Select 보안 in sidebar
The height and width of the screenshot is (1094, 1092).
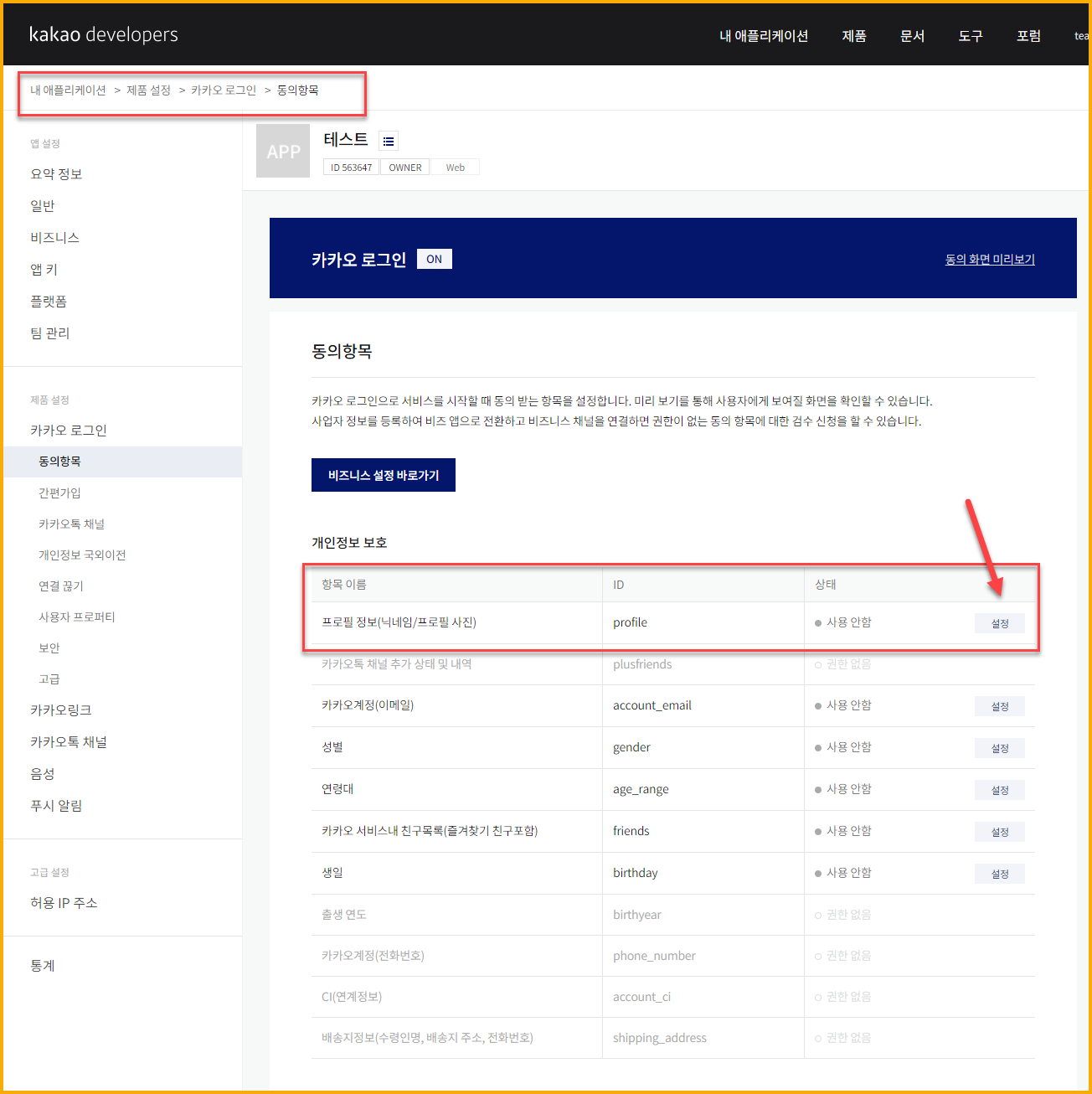[x=49, y=648]
